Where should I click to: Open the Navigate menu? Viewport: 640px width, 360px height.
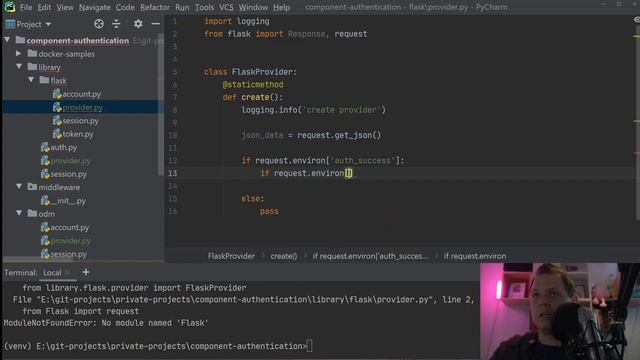click(x=95, y=7)
